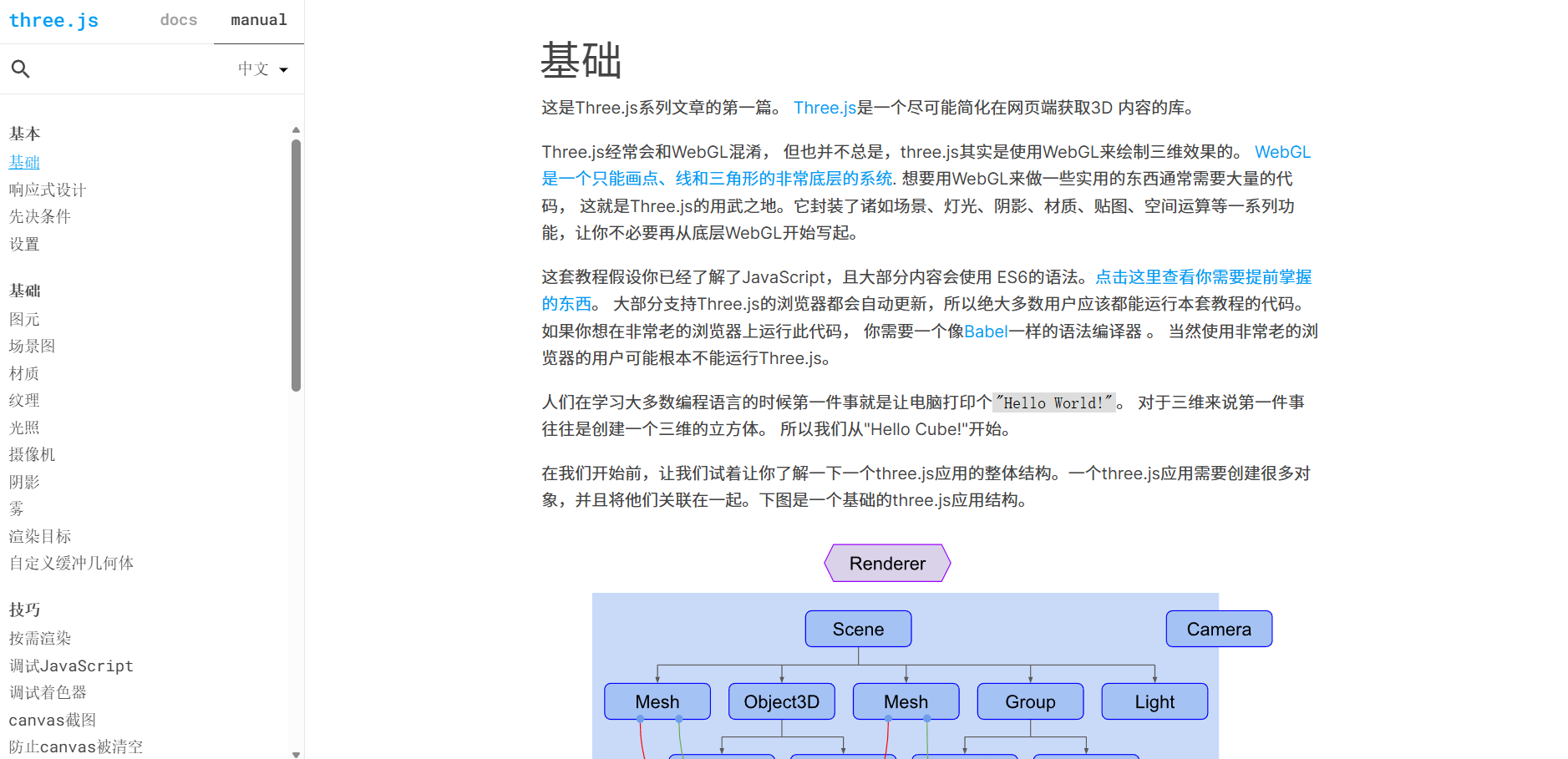1568x759 pixels.
Task: Open 设置 in the sidebar
Action: [x=24, y=244]
